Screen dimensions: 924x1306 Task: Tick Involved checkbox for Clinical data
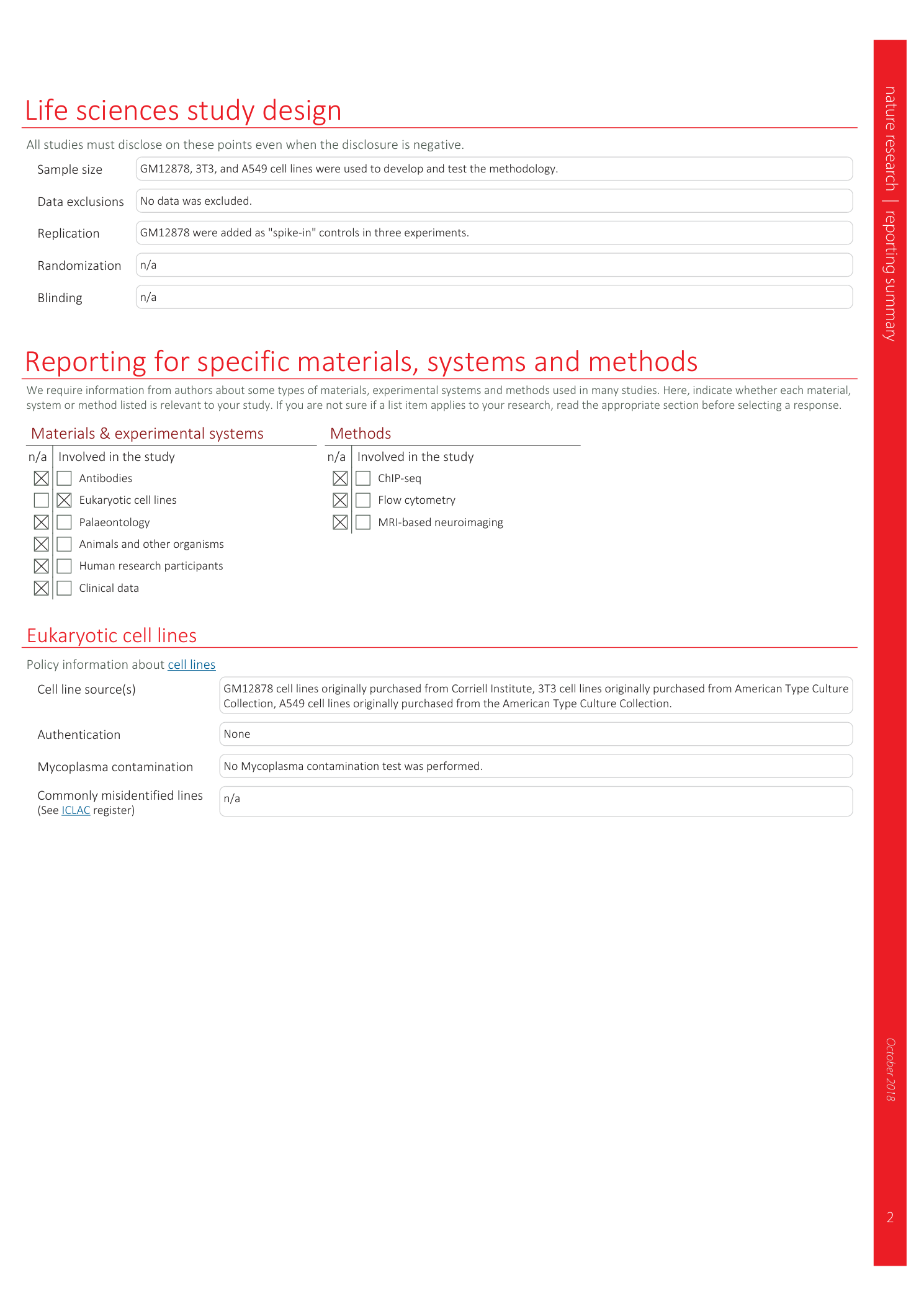pos(64,588)
